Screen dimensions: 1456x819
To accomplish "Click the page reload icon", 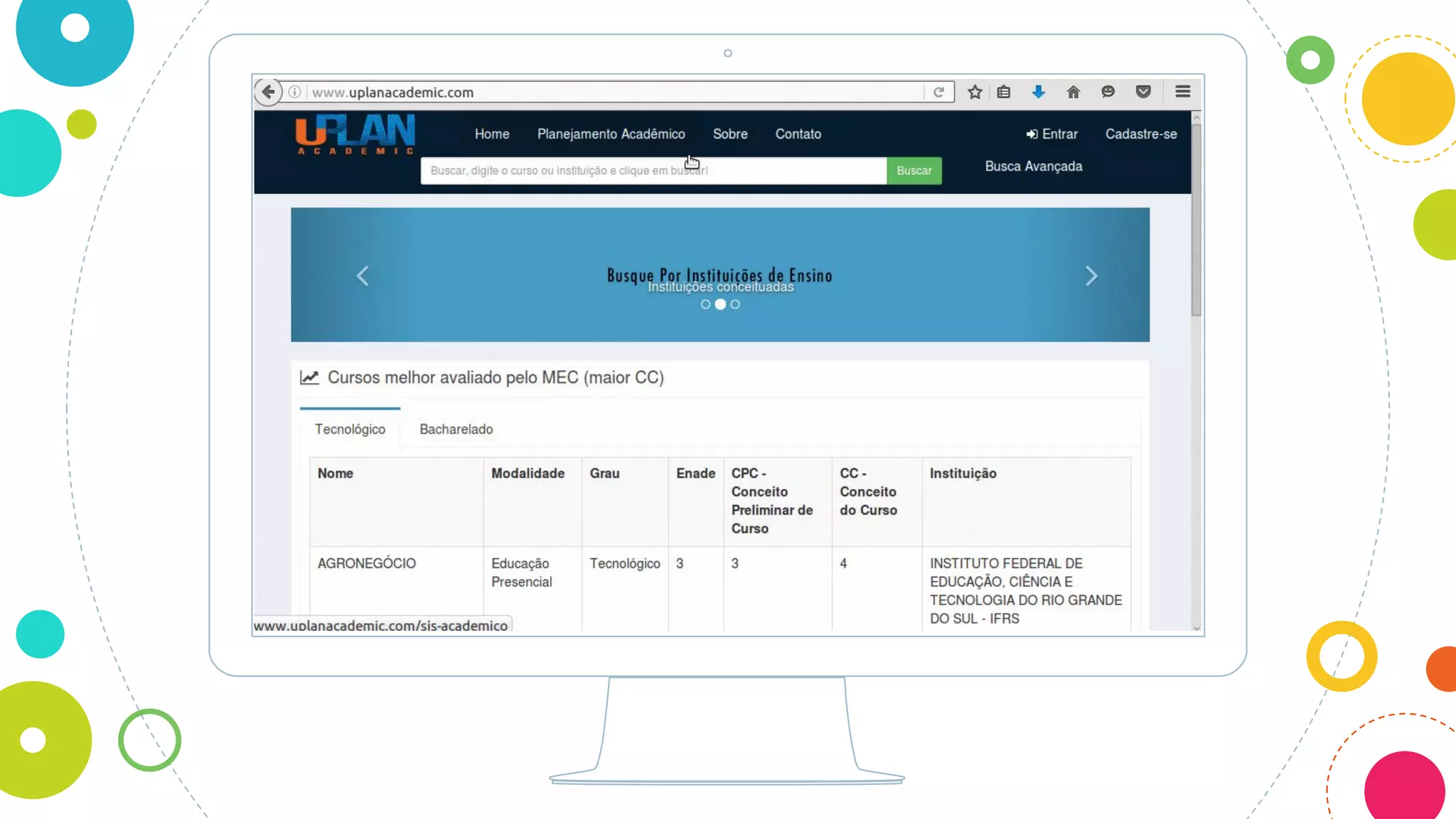I will click(x=938, y=92).
